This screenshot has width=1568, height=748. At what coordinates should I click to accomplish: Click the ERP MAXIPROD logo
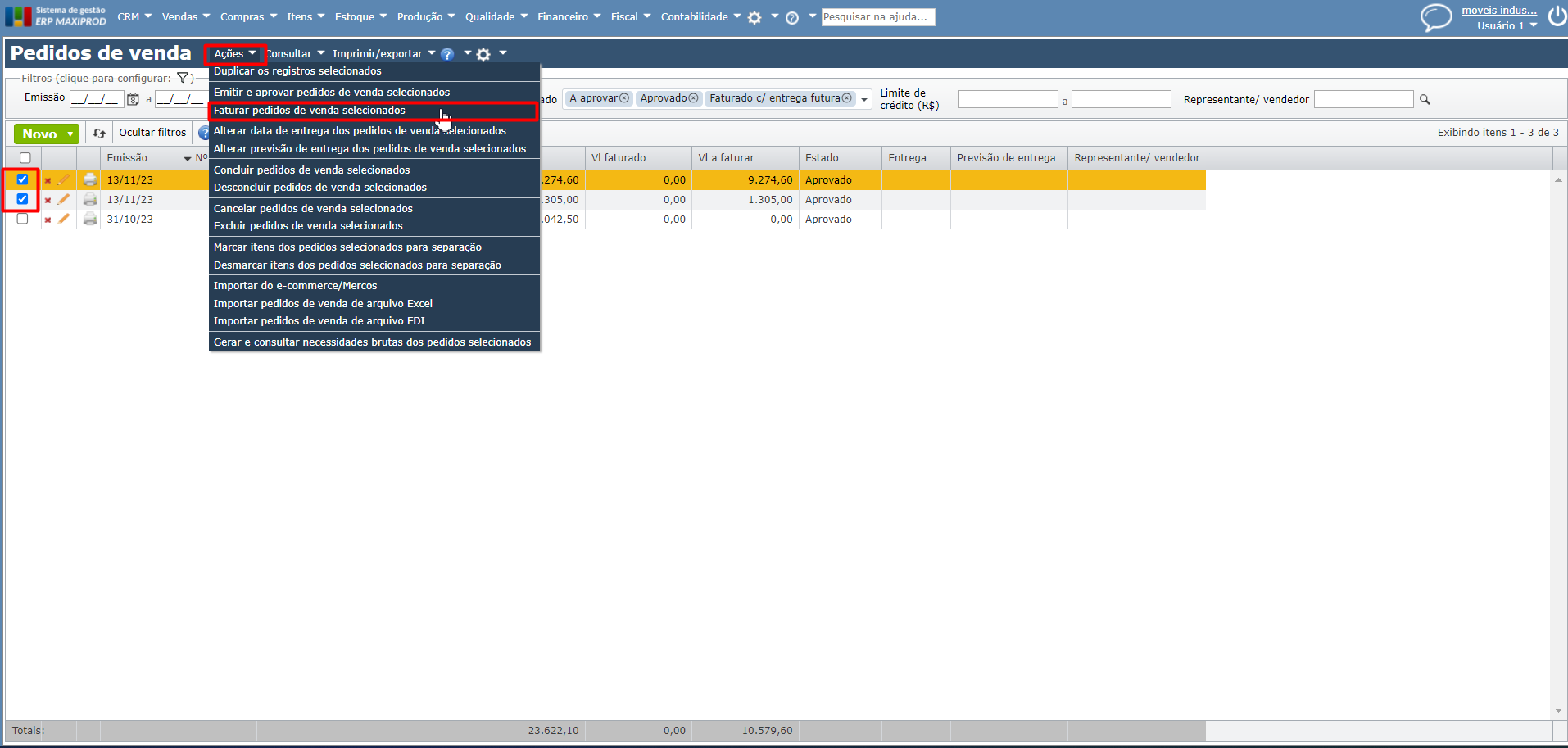click(x=56, y=16)
